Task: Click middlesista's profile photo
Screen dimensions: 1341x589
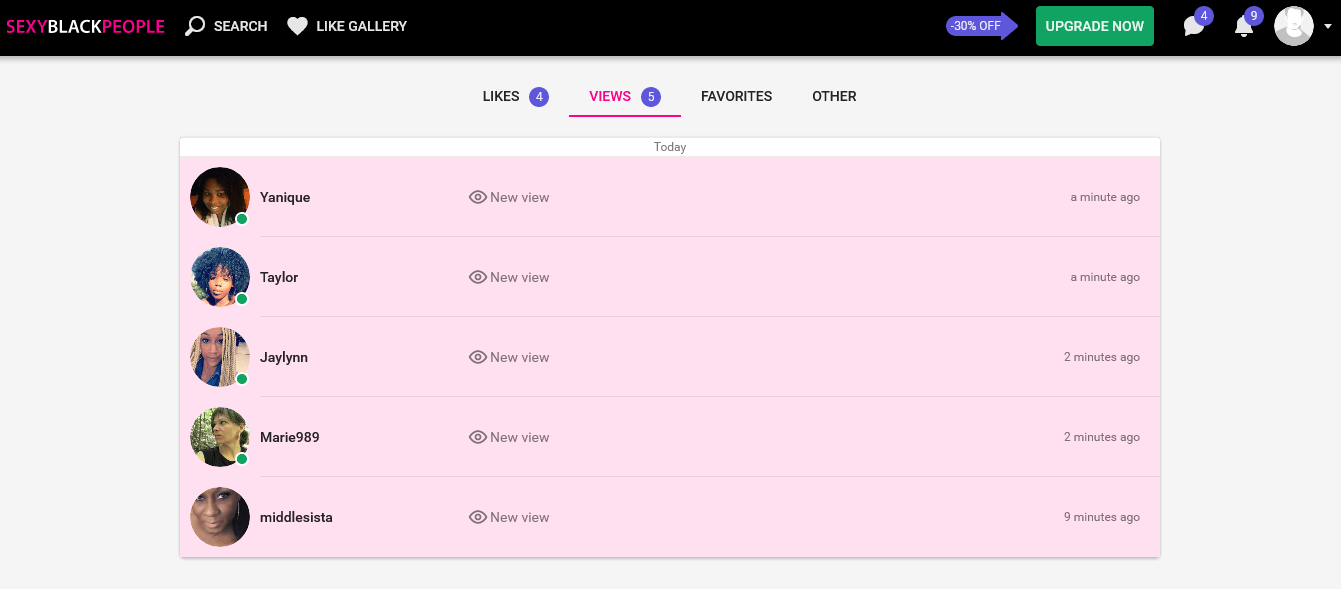Action: point(220,517)
